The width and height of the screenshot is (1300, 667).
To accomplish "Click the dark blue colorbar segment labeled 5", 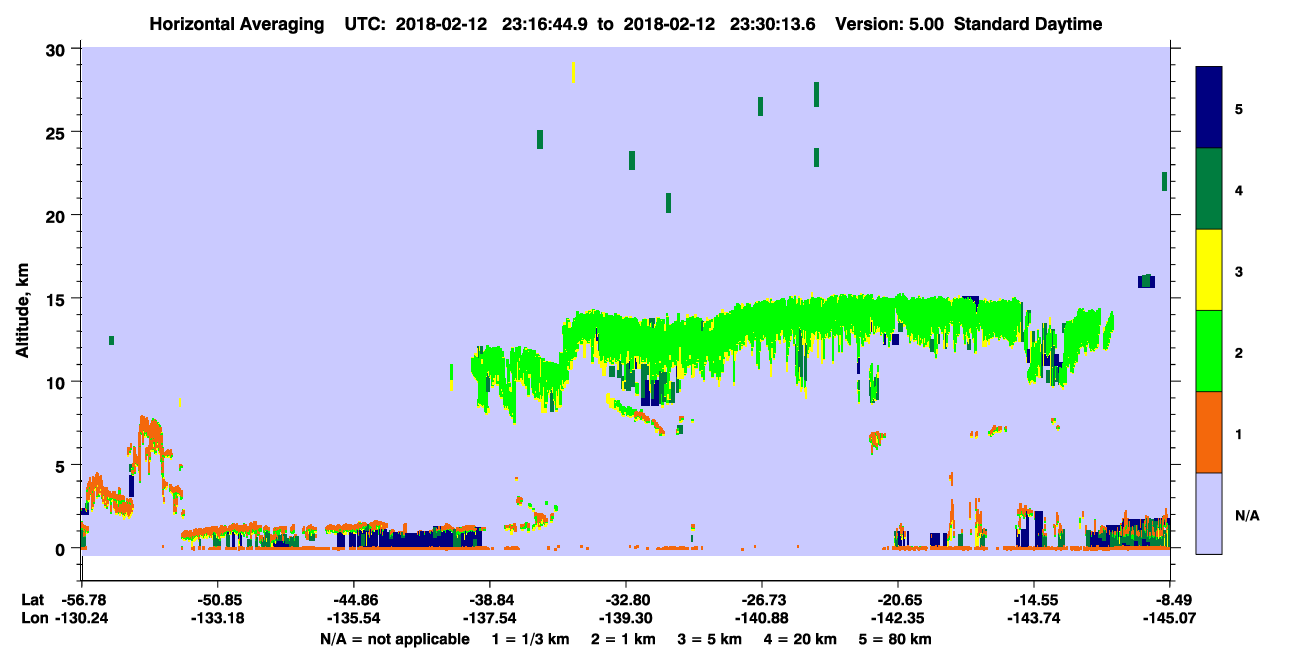I will (x=1209, y=108).
